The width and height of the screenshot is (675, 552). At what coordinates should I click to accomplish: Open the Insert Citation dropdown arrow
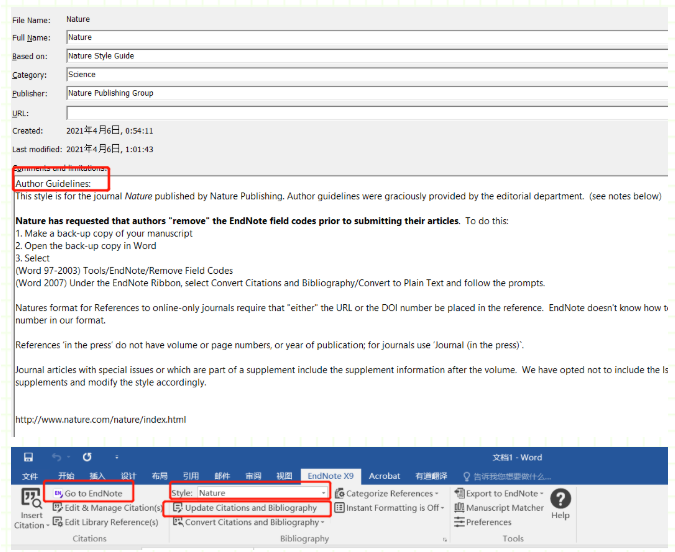(x=47, y=525)
